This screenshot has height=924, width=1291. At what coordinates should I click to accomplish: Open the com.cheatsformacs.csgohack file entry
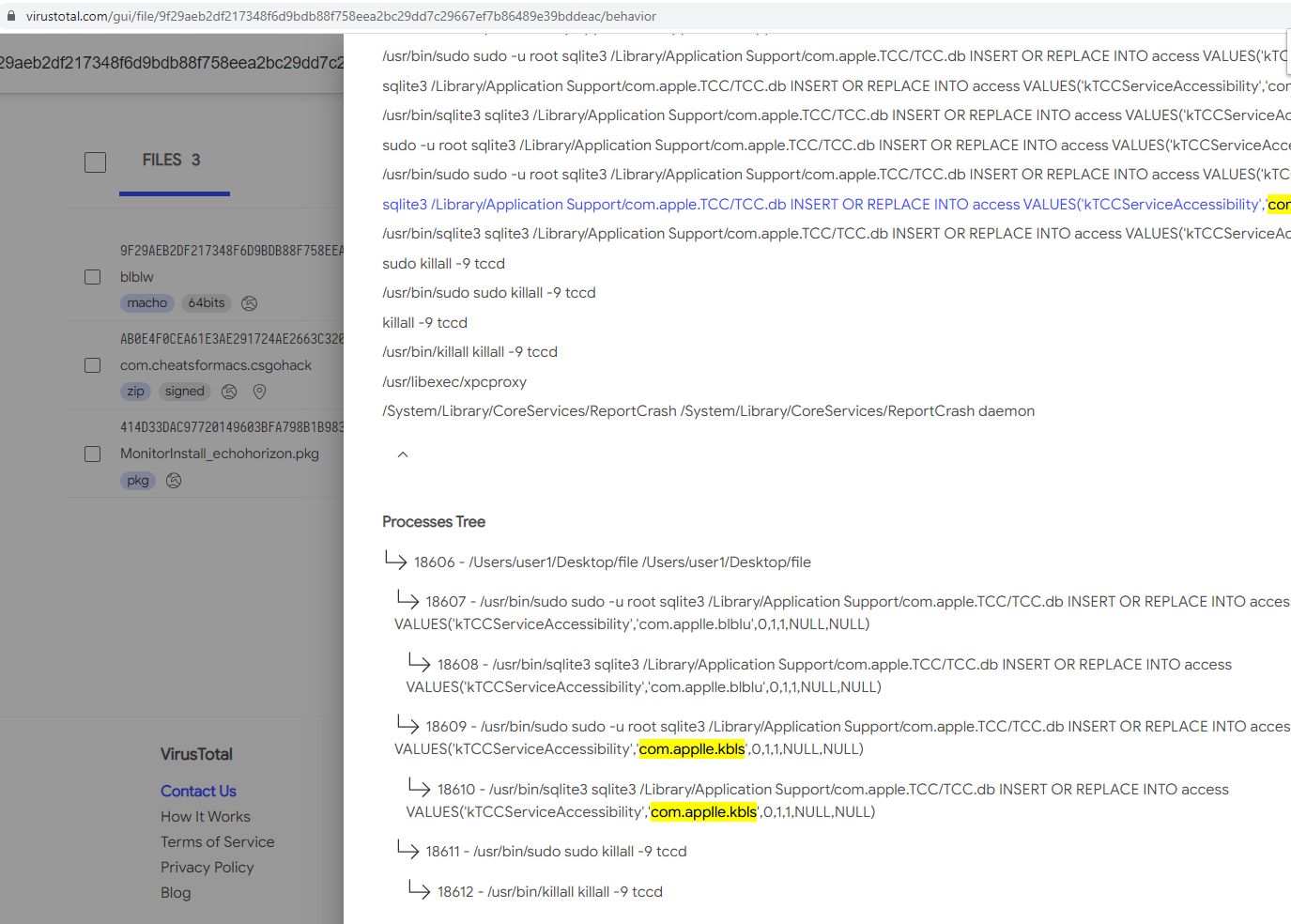click(x=216, y=365)
